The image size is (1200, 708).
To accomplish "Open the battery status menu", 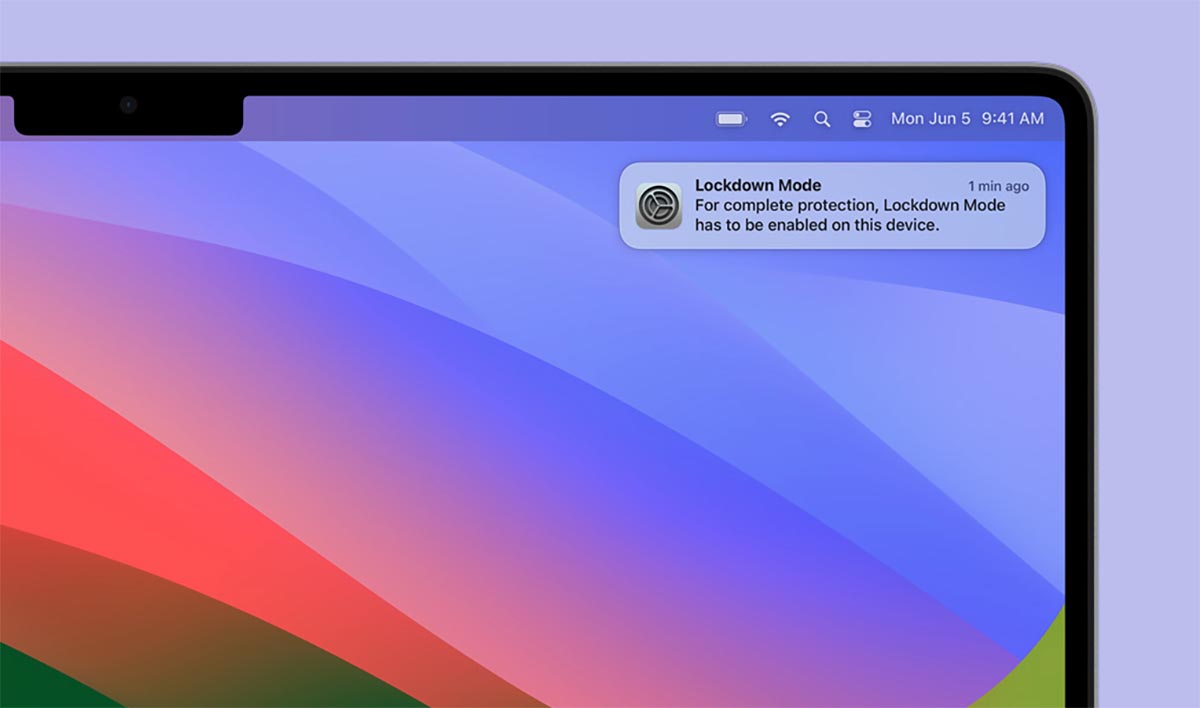I will [x=732, y=119].
